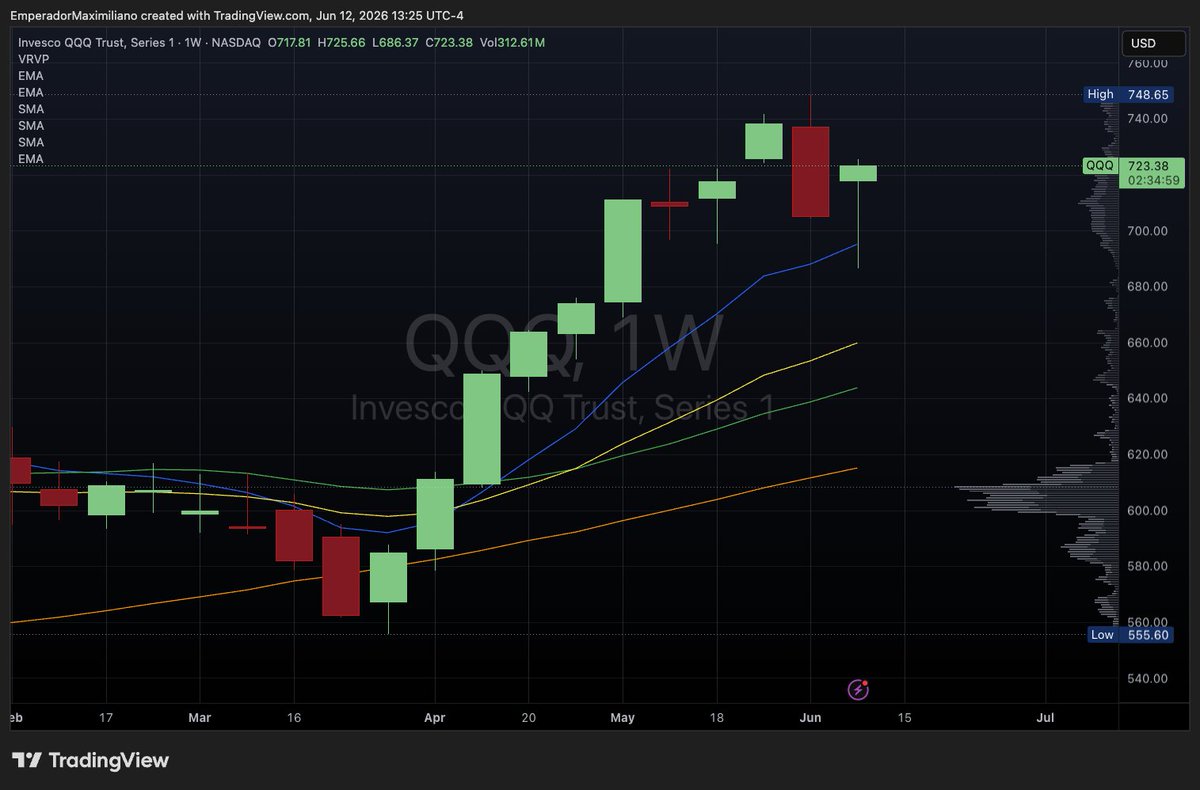Select the tall green candle above the May label

pyautogui.click(x=622, y=251)
